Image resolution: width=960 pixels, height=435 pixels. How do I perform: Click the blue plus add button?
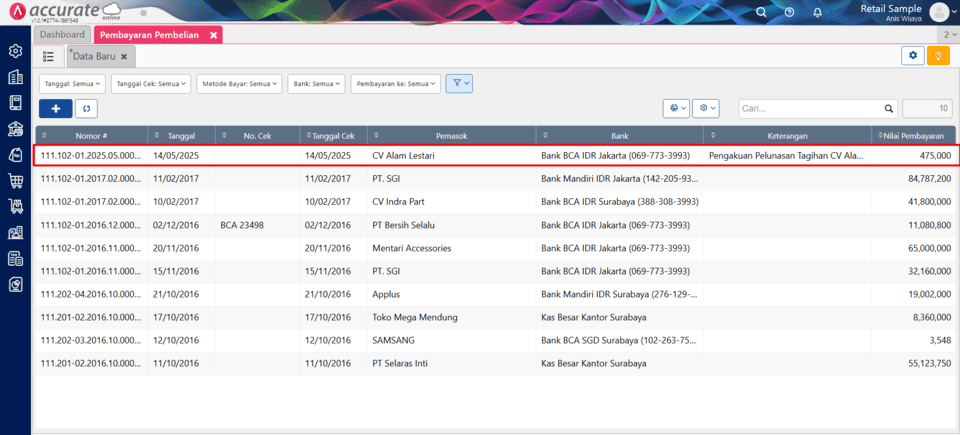pyautogui.click(x=56, y=108)
